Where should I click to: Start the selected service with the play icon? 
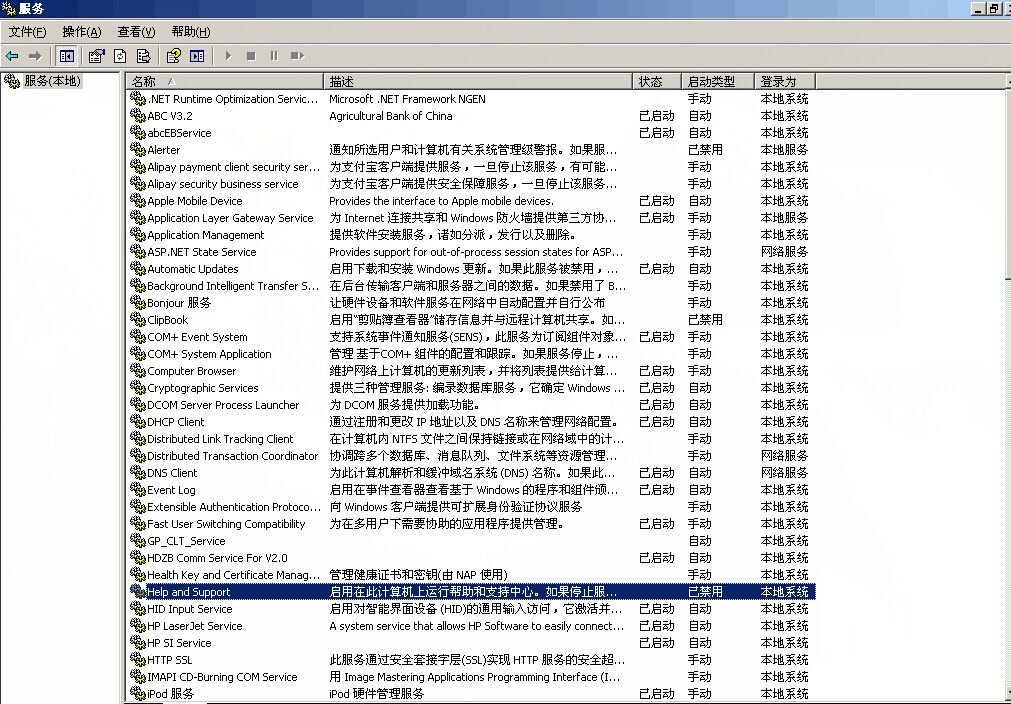pos(227,55)
